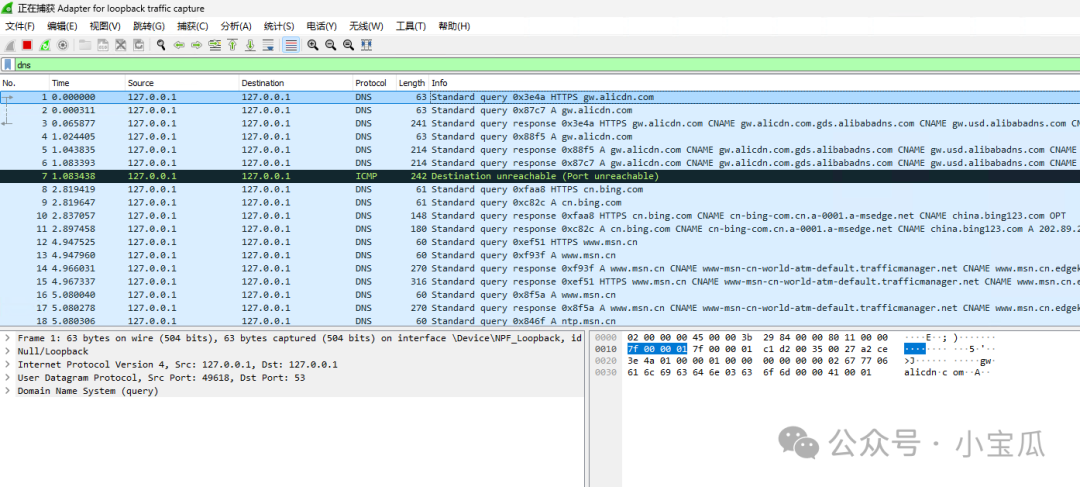Screen dimensions: 1080x487
Task: Toggle packet list colorization button
Action: 290,45
